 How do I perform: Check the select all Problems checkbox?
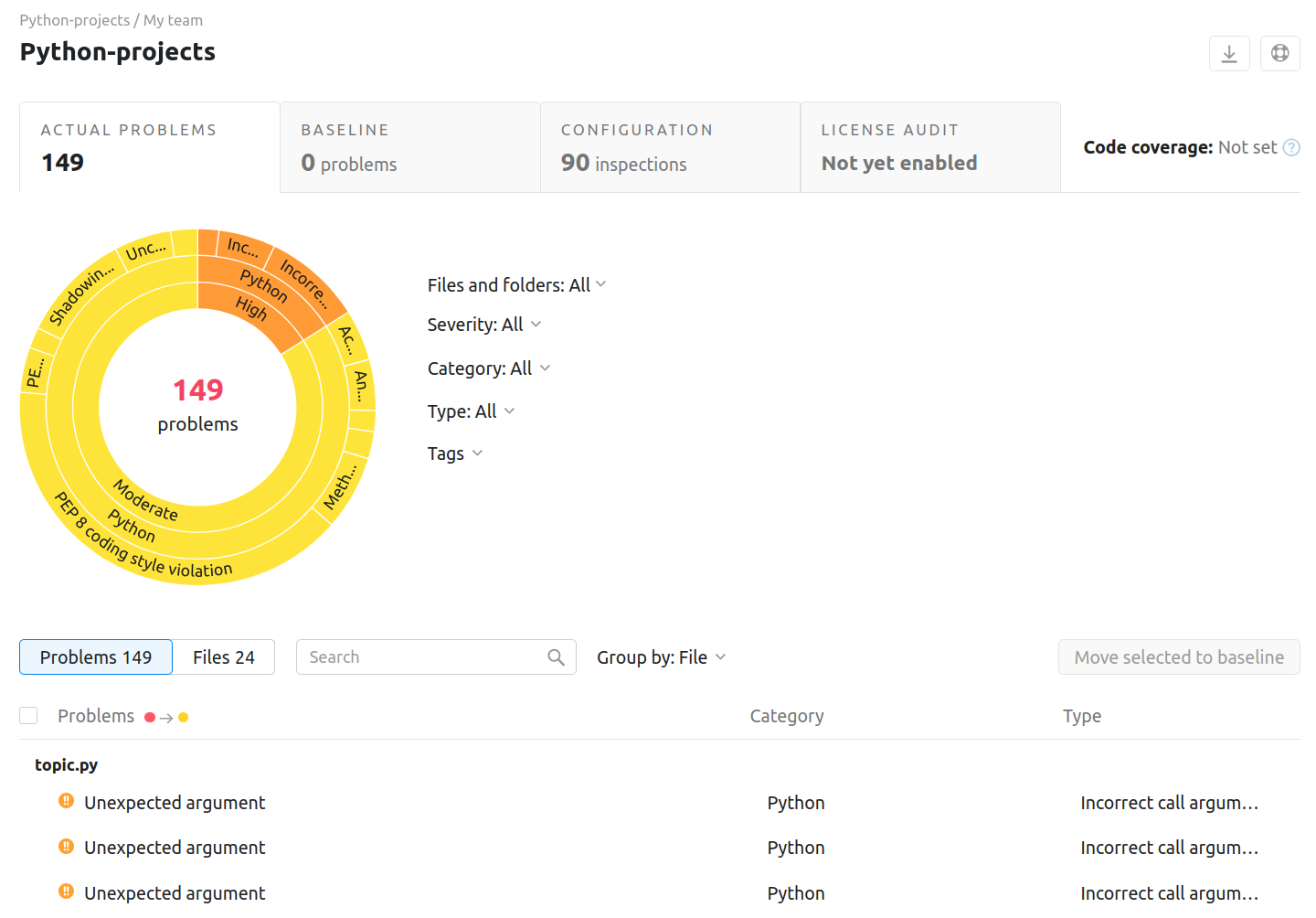pos(29,716)
